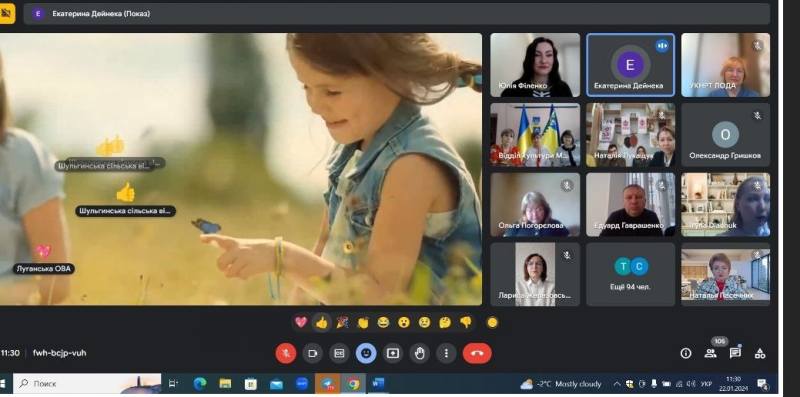Hide the reactions bar with the smiley button
The width and height of the screenshot is (800, 397).
366,353
